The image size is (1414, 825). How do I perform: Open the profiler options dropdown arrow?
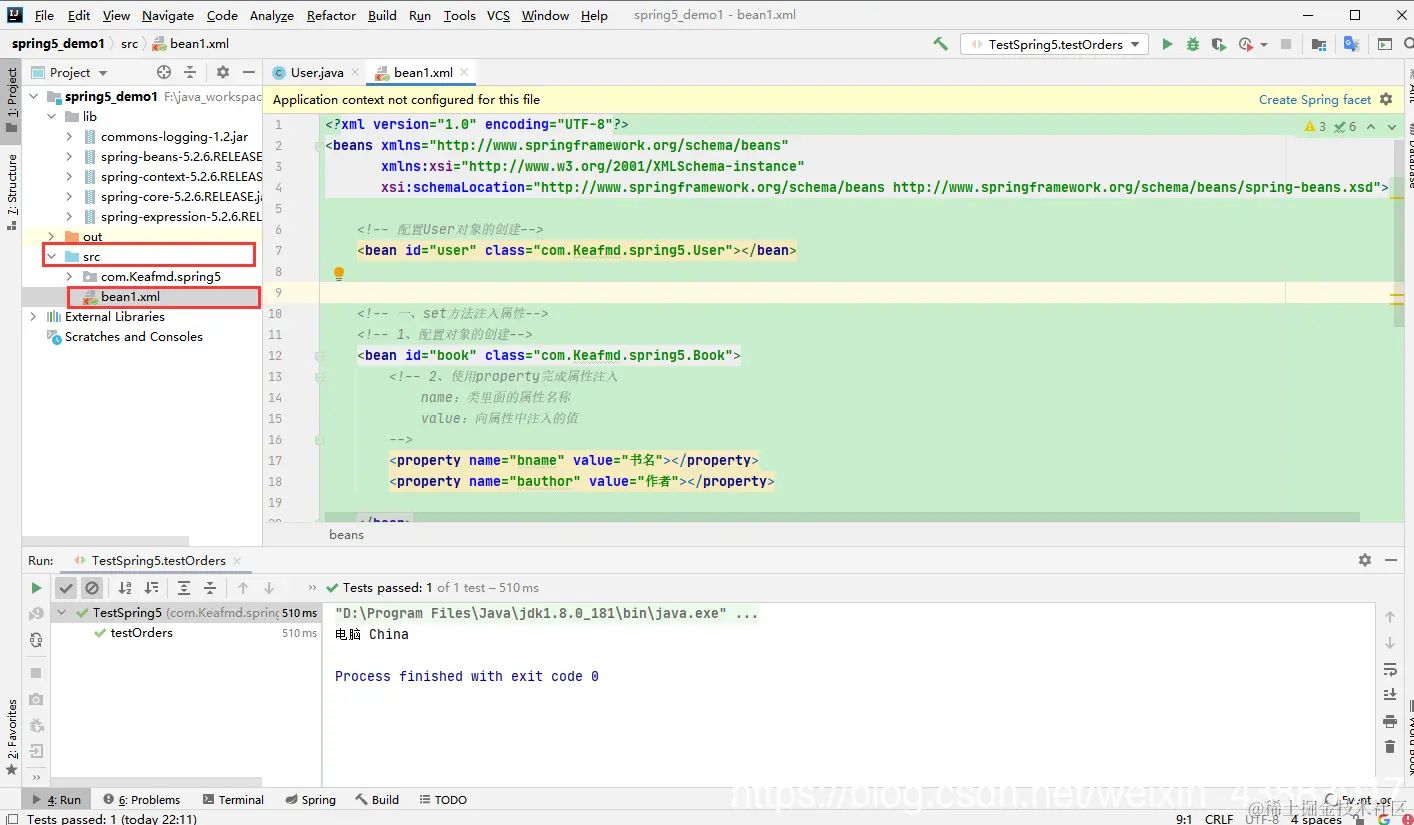pos(1264,45)
